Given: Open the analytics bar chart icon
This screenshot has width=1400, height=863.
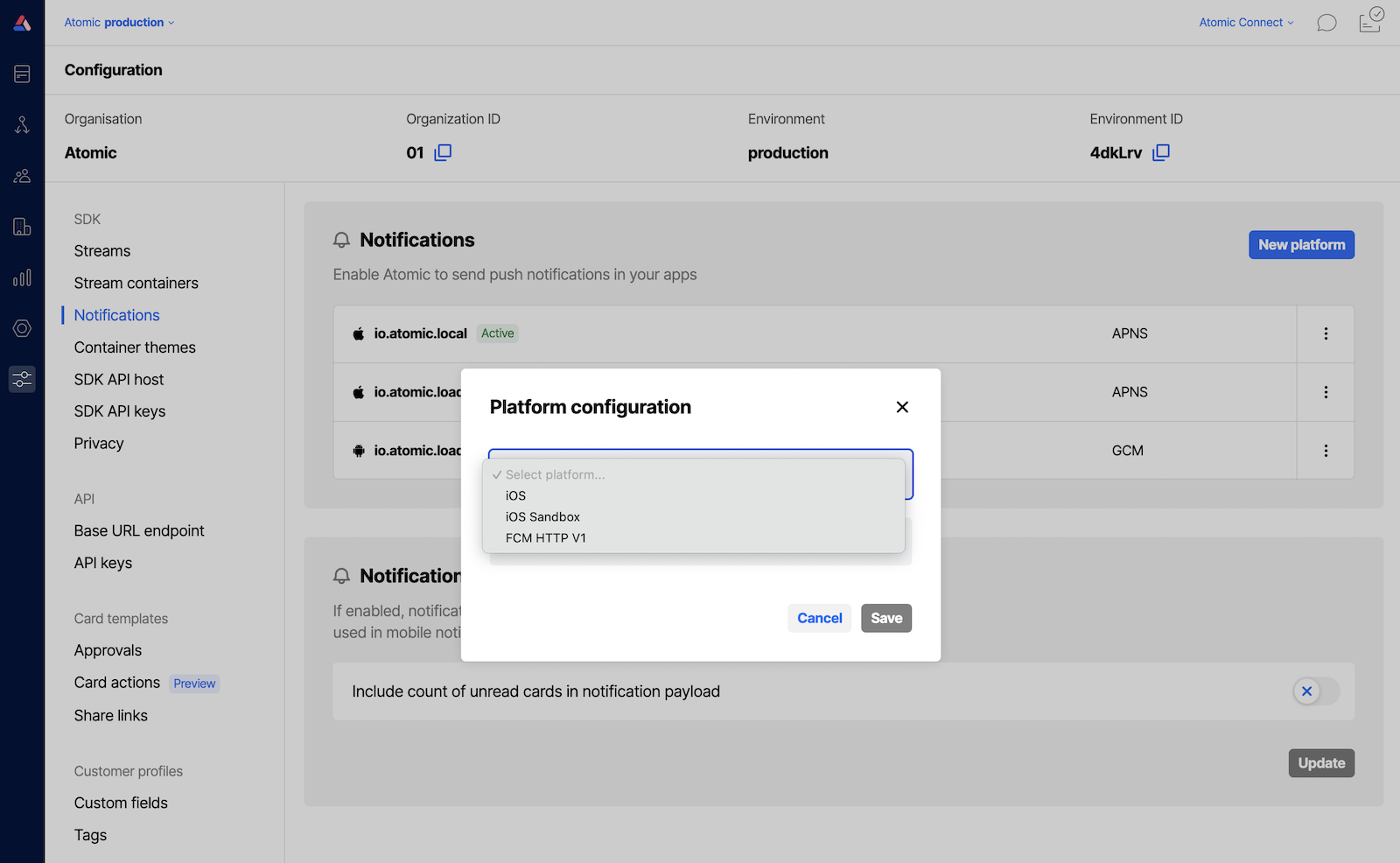Looking at the screenshot, I should pyautogui.click(x=22, y=277).
